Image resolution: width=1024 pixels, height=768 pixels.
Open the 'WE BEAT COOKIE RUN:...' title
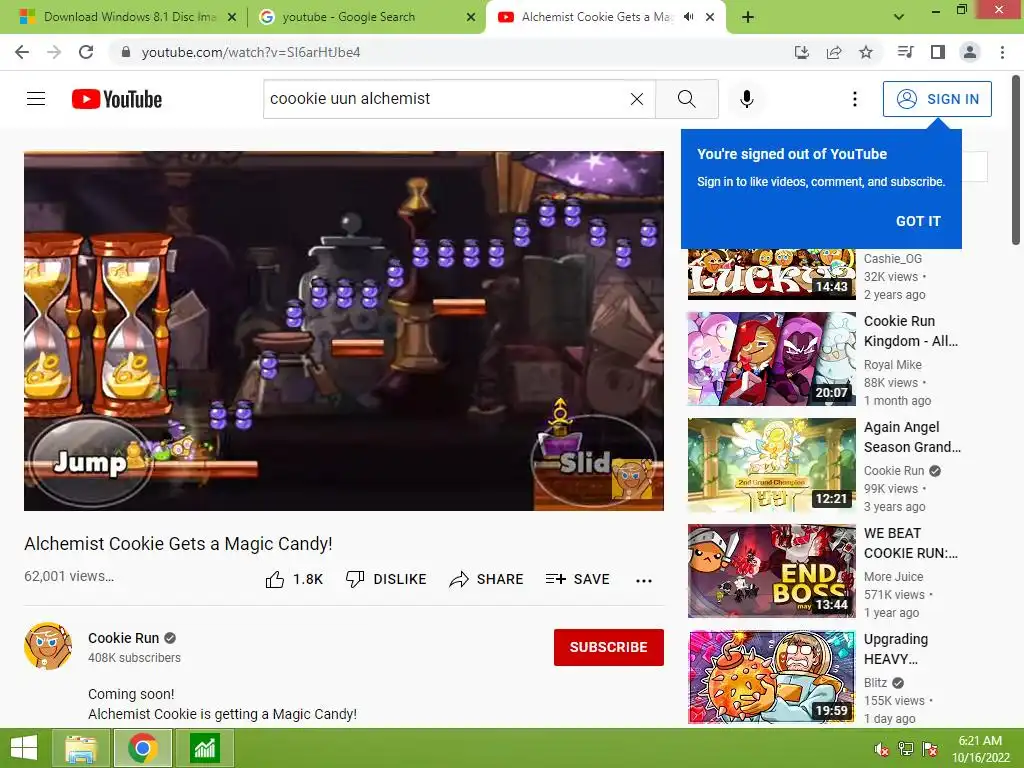tap(911, 543)
